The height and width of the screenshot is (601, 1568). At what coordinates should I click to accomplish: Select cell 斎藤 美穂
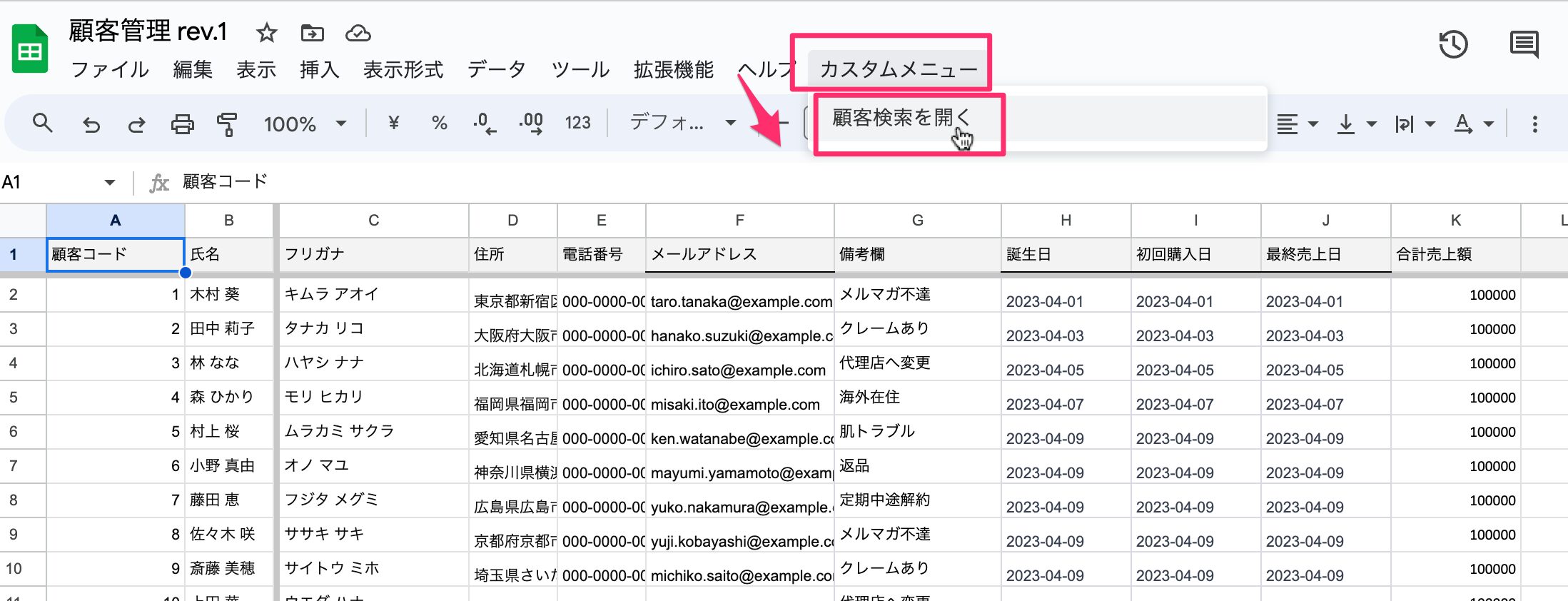tap(229, 569)
